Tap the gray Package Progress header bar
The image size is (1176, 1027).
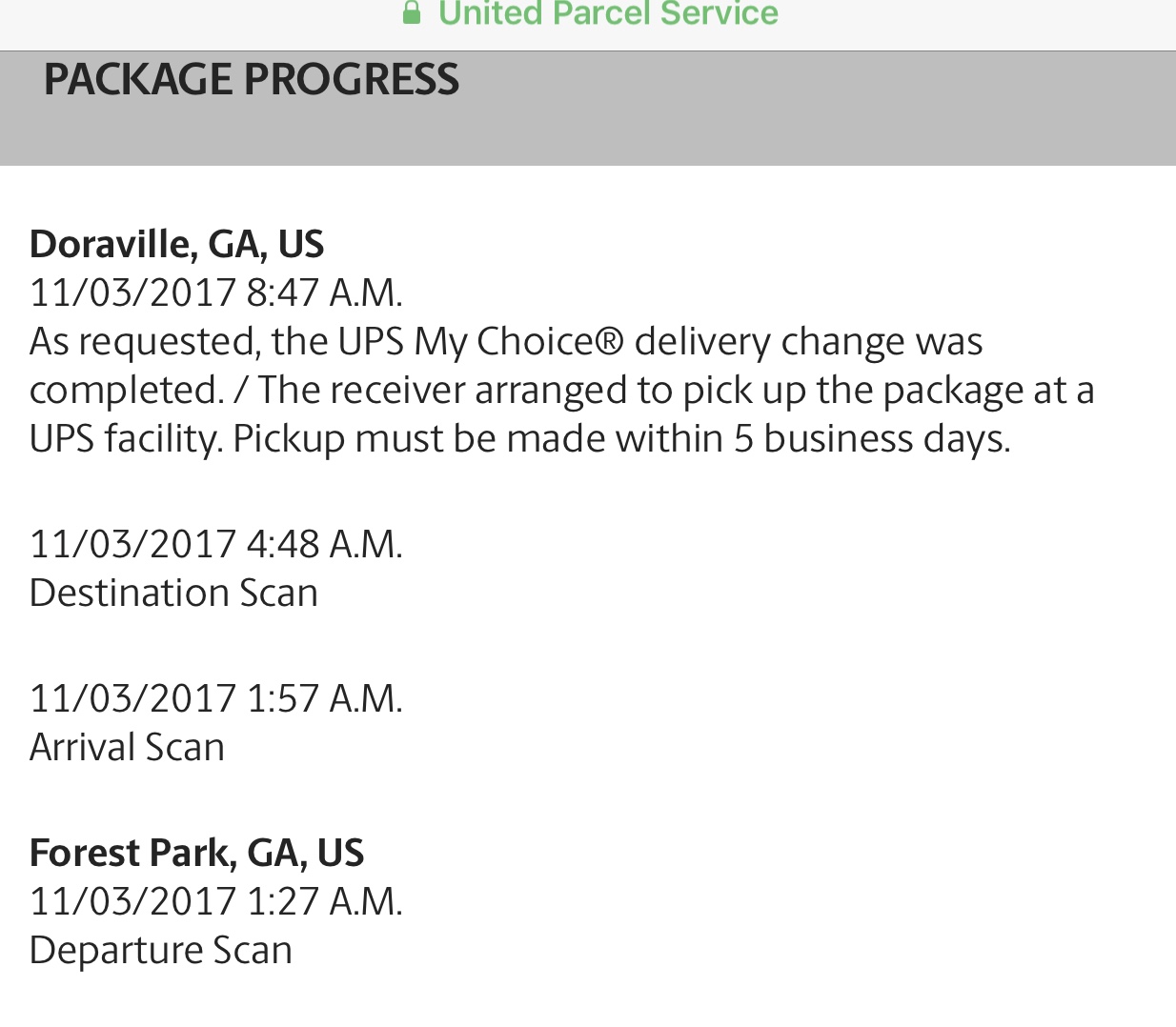588,108
